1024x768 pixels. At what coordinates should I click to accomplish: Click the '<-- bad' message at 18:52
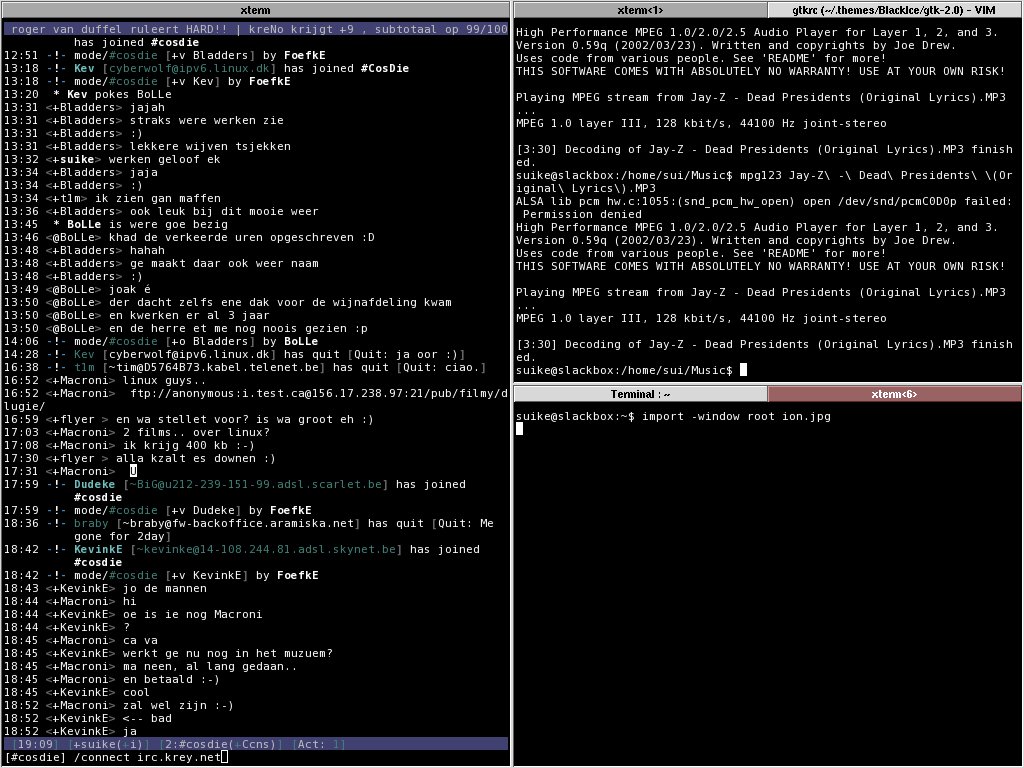(147, 718)
